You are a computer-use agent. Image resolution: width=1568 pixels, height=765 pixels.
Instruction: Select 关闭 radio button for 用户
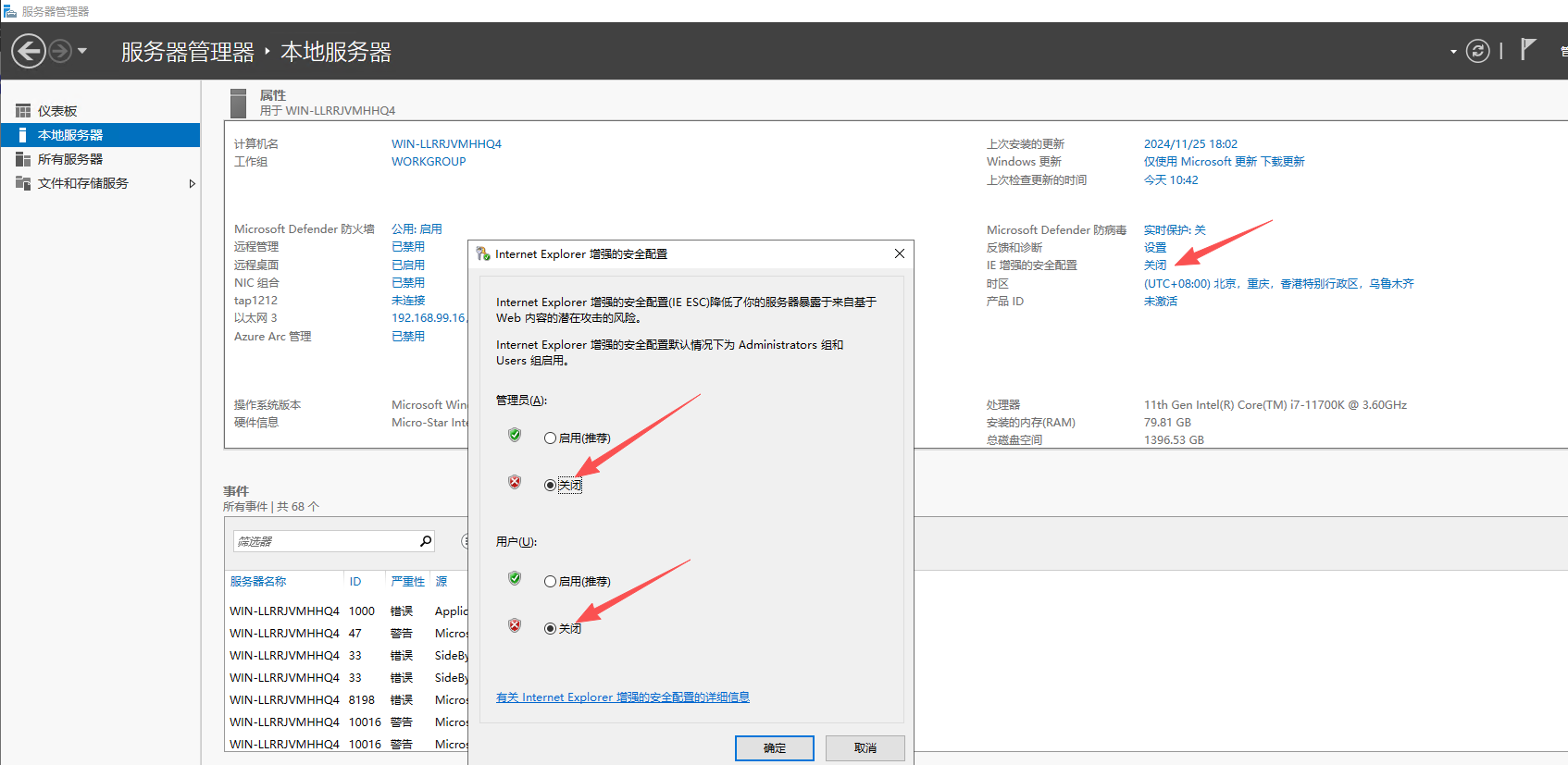[x=551, y=629]
